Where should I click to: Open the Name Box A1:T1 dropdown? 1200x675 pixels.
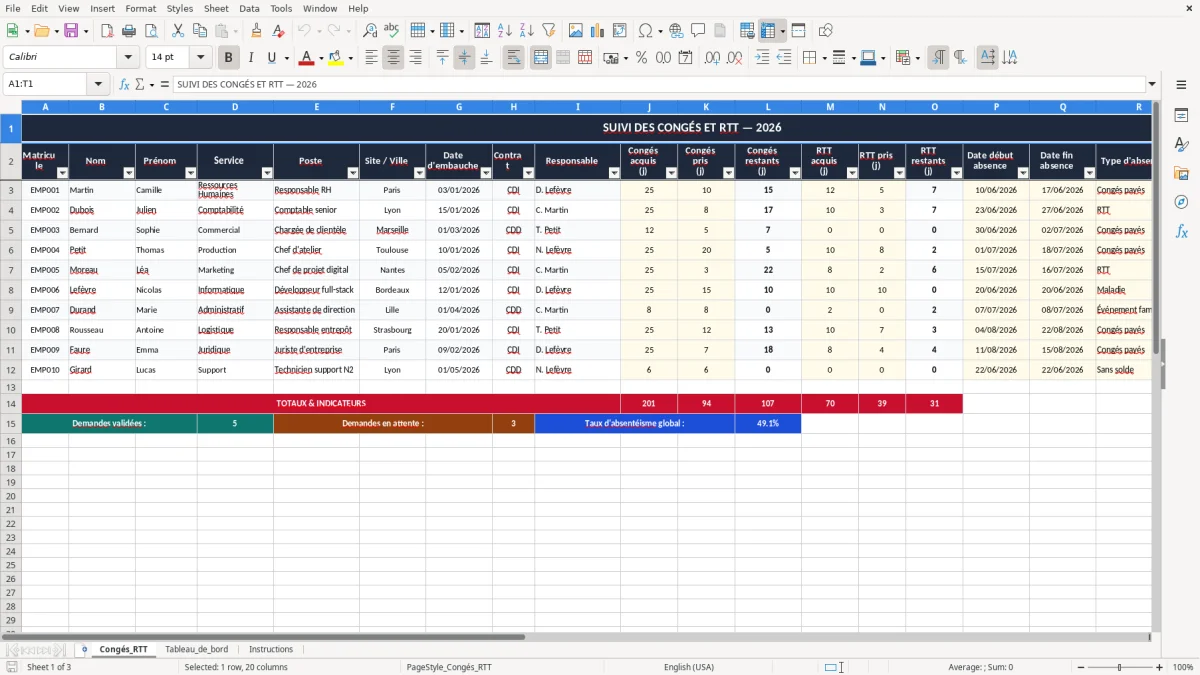click(x=98, y=84)
